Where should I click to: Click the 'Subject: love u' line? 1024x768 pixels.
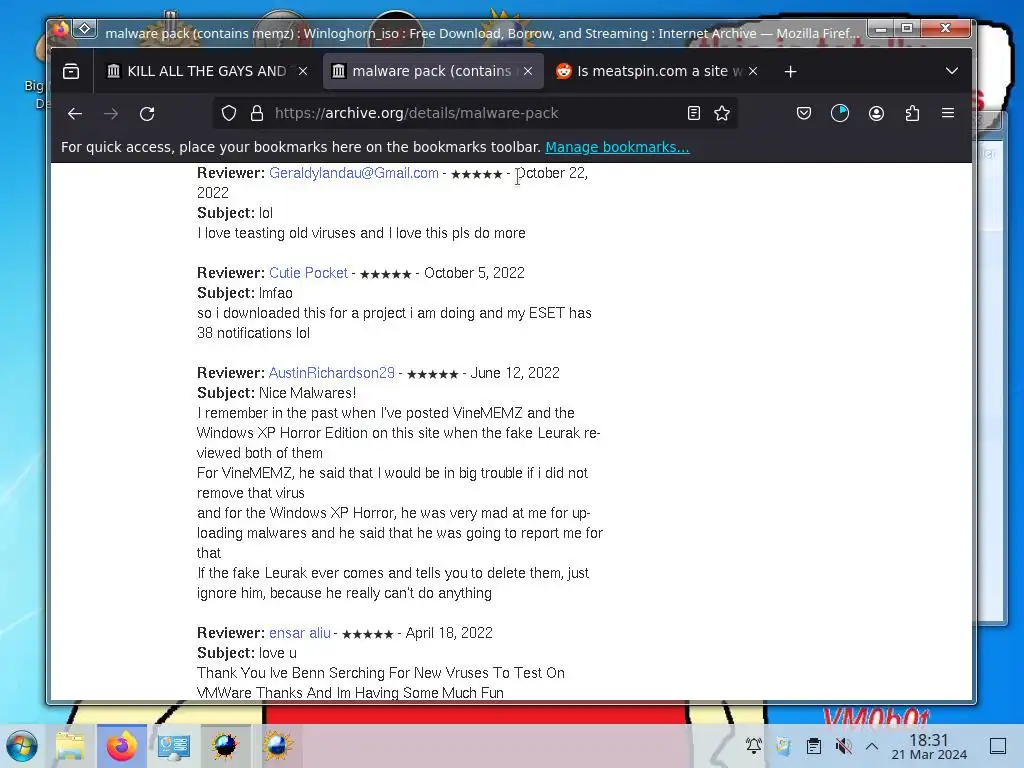(x=247, y=653)
